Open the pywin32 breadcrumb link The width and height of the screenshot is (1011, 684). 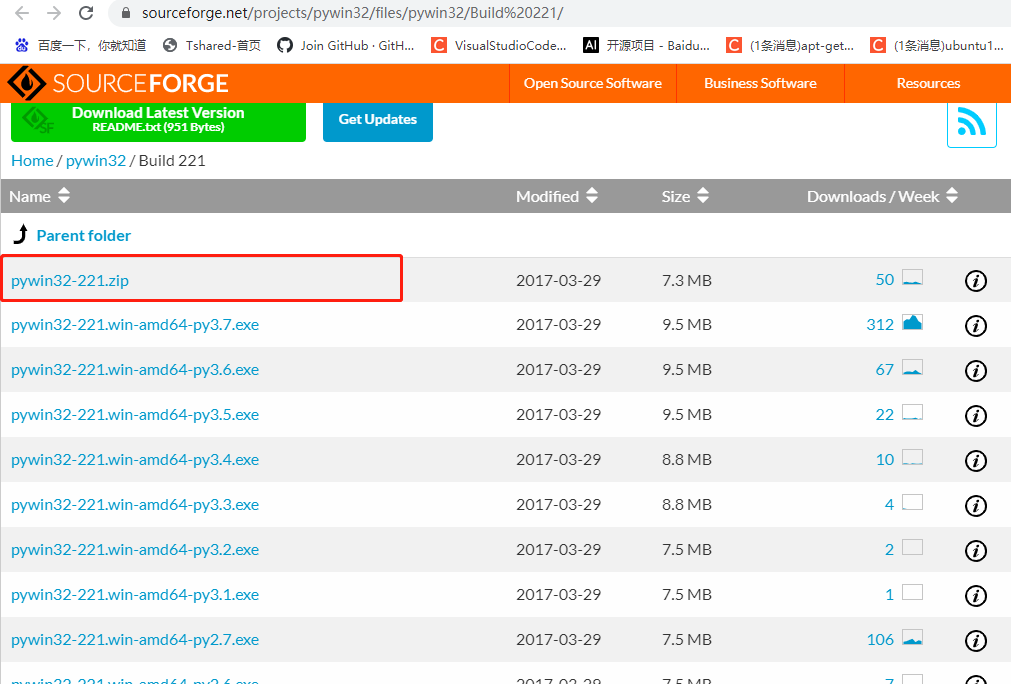pos(95,160)
